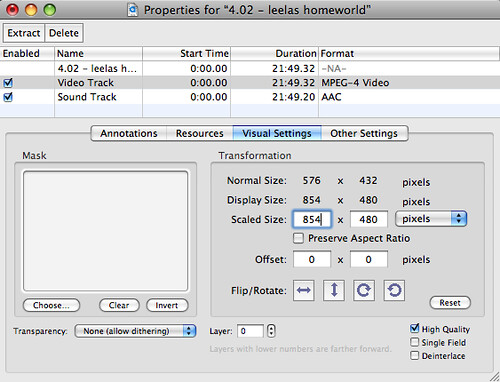The image size is (500, 382).
Task: Flip the video vertically
Action: [x=334, y=290]
